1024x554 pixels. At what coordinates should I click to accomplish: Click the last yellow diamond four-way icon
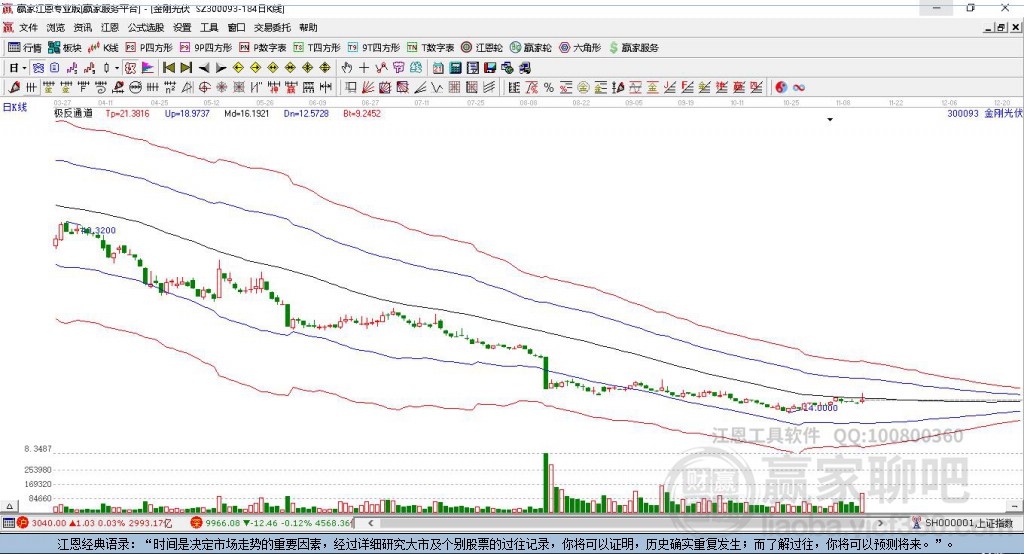(325, 68)
